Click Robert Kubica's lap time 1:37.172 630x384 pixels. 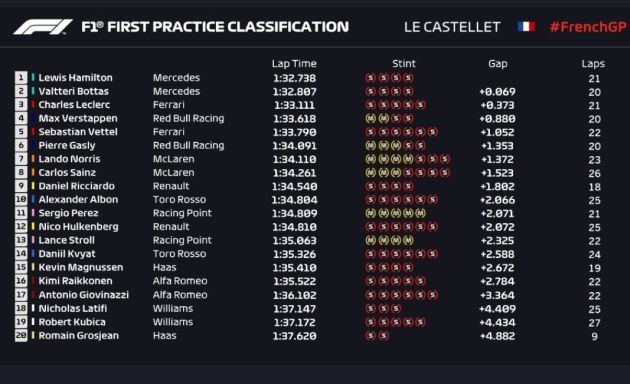coord(295,322)
